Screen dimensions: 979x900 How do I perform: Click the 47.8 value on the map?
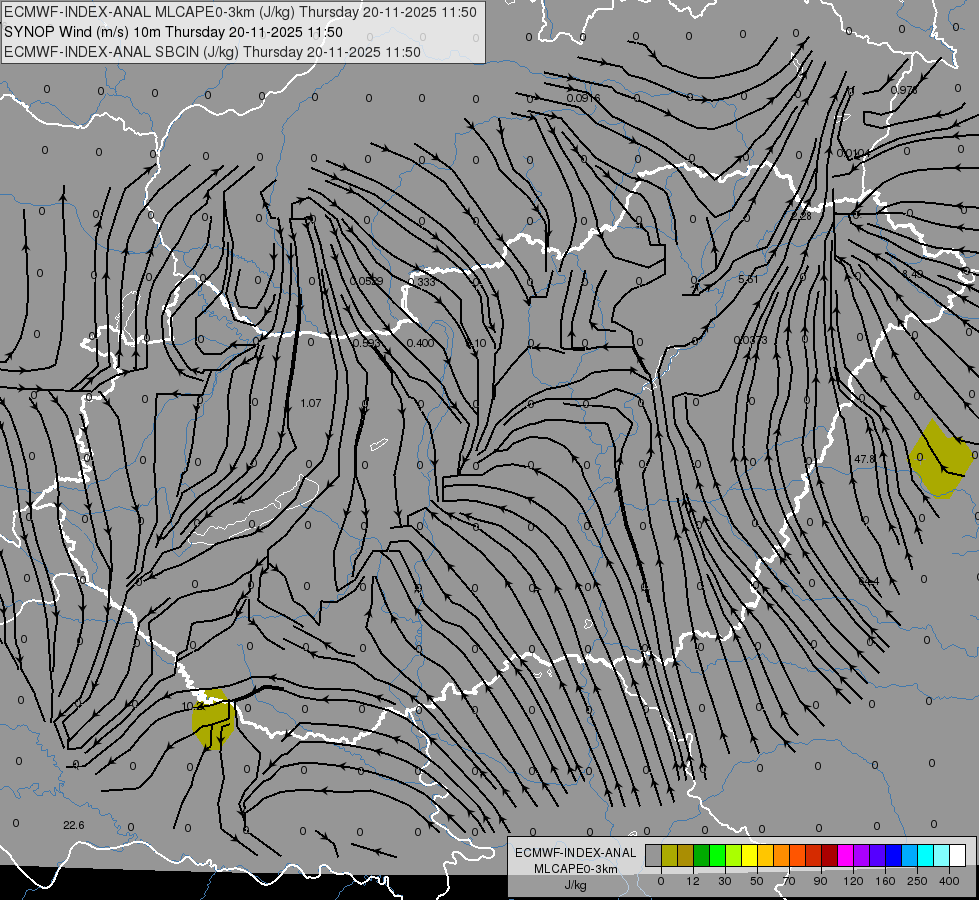pos(865,459)
